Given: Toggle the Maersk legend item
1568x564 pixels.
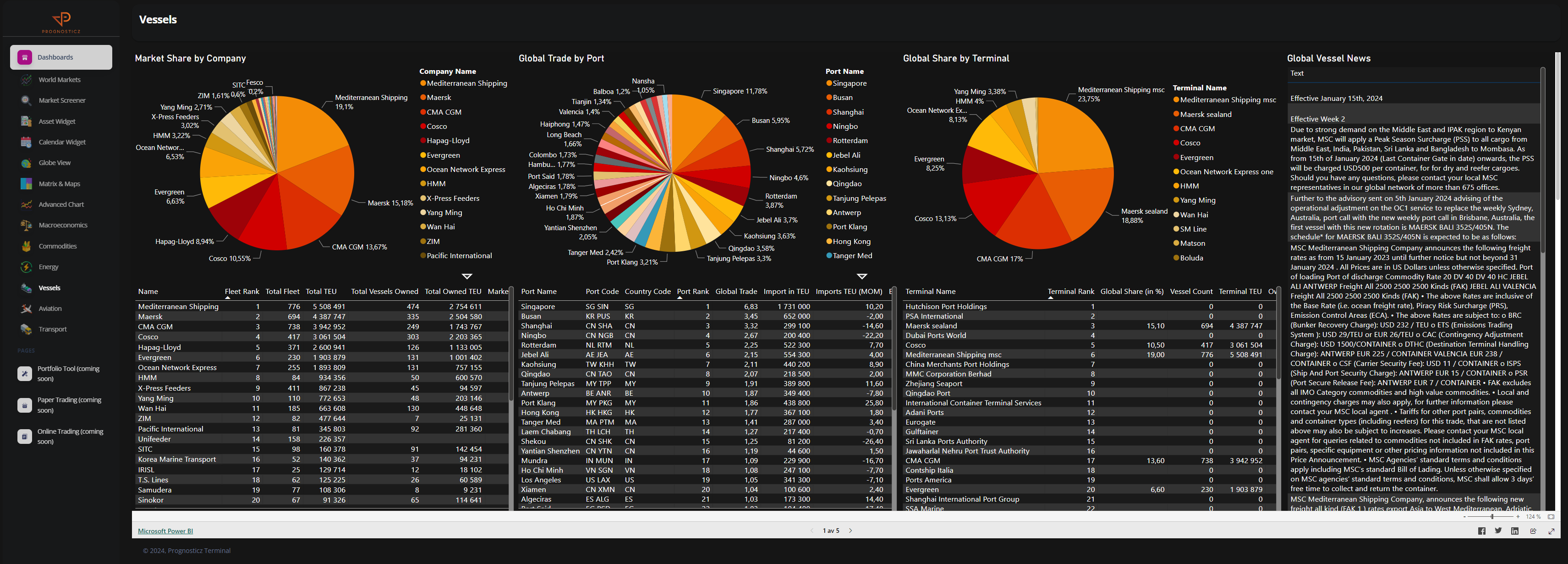Looking at the screenshot, I should tap(438, 98).
